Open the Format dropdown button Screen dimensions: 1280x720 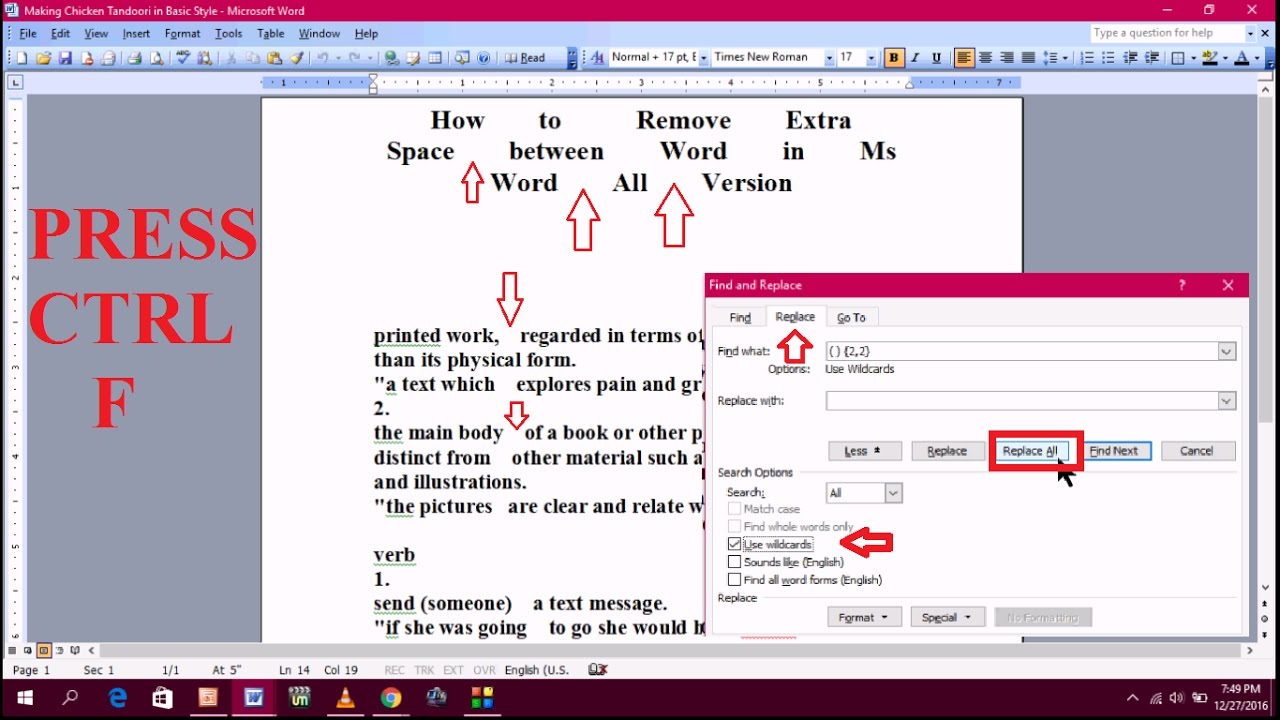point(864,618)
